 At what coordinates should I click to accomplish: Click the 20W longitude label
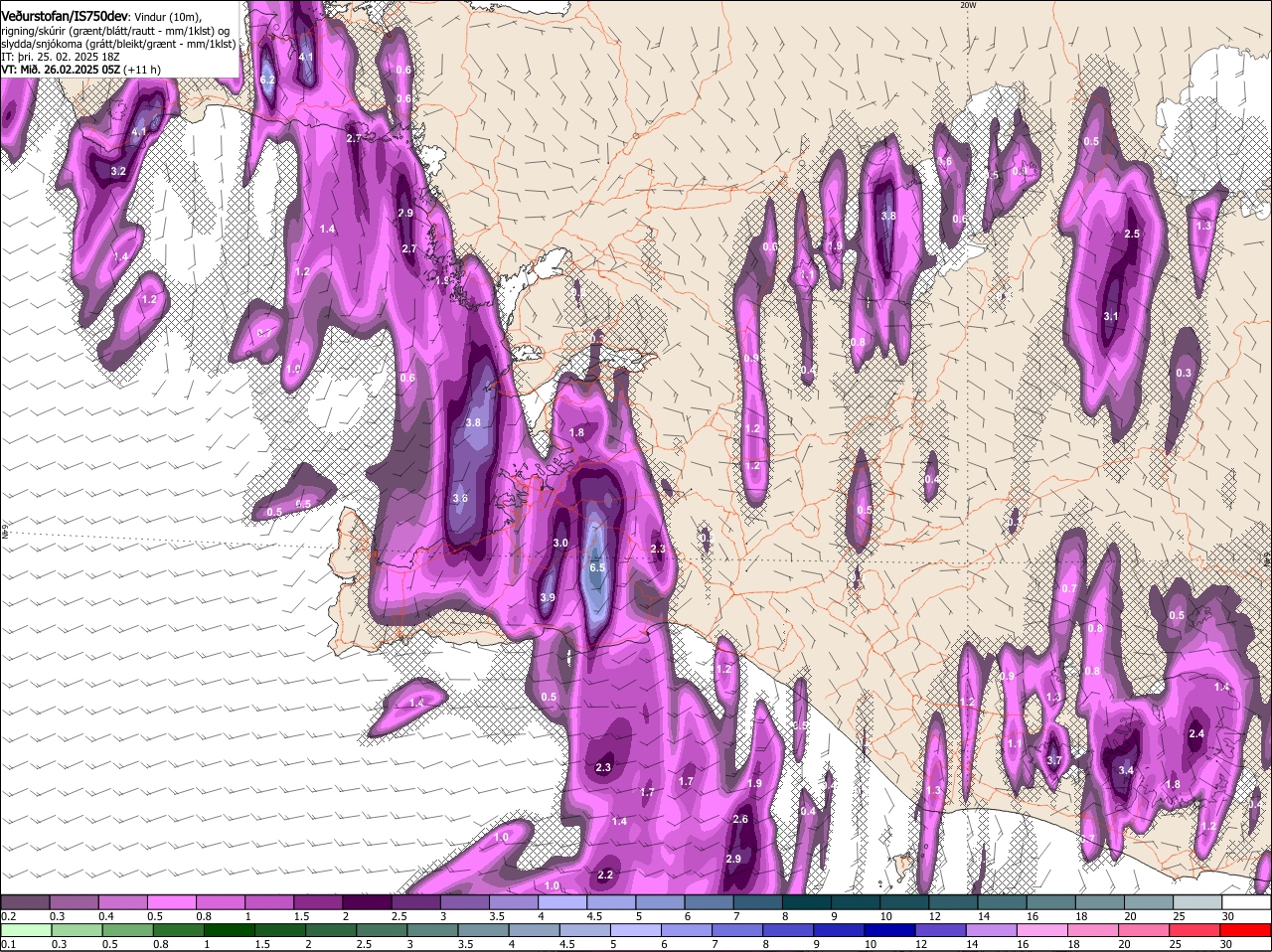point(968,5)
